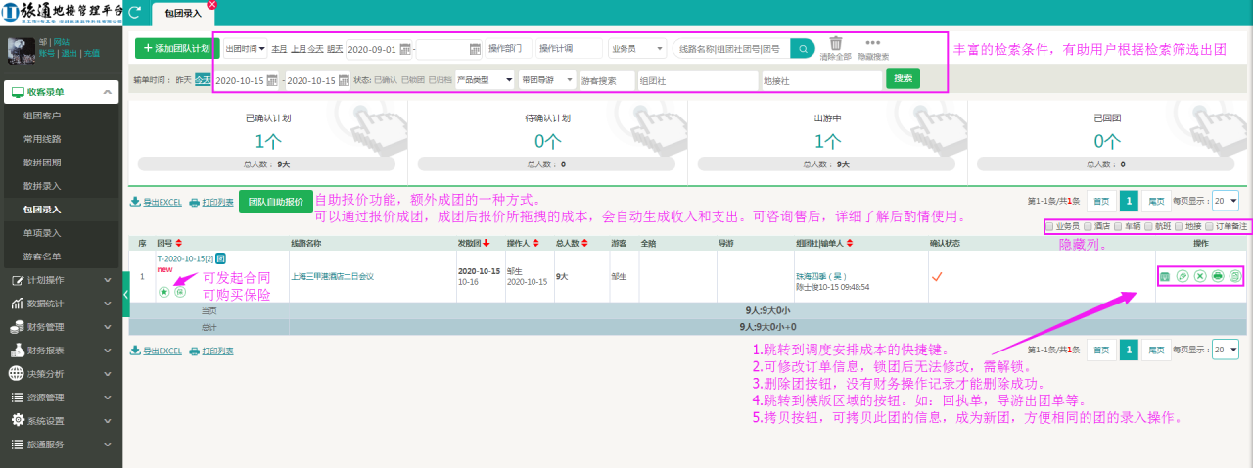
Task: Open the 业务员 dropdown
Action: tap(637, 48)
